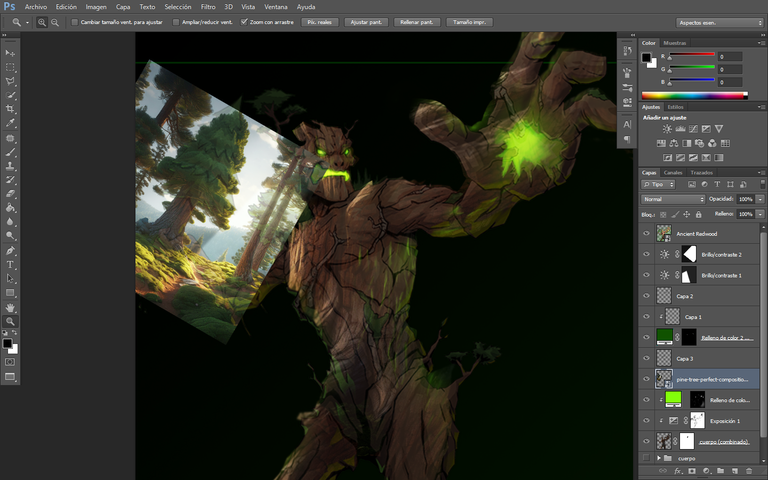768x480 pixels.
Task: Select the Blur tool
Action: (x=10, y=221)
